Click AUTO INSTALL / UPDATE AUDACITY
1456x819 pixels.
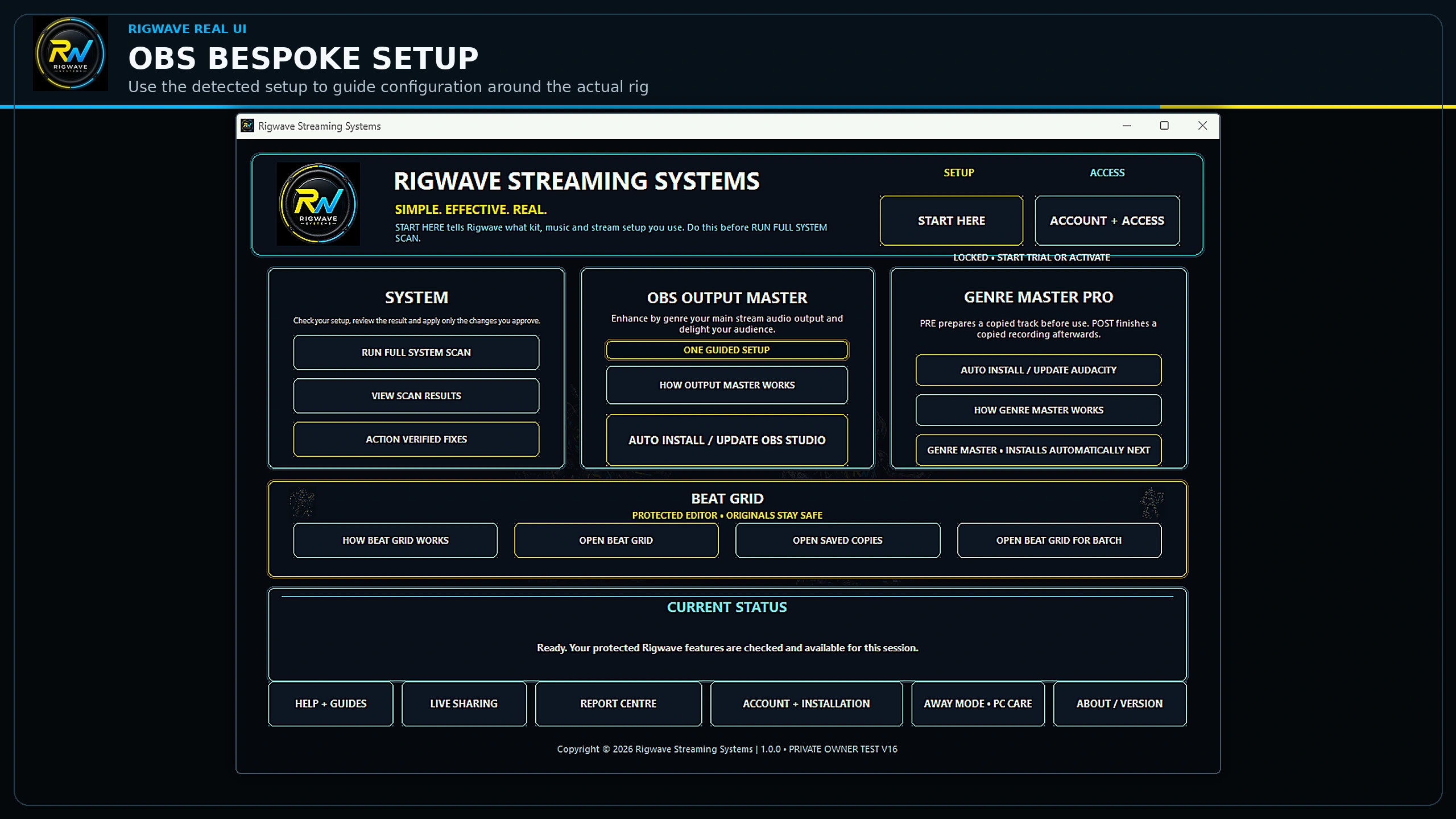point(1039,370)
